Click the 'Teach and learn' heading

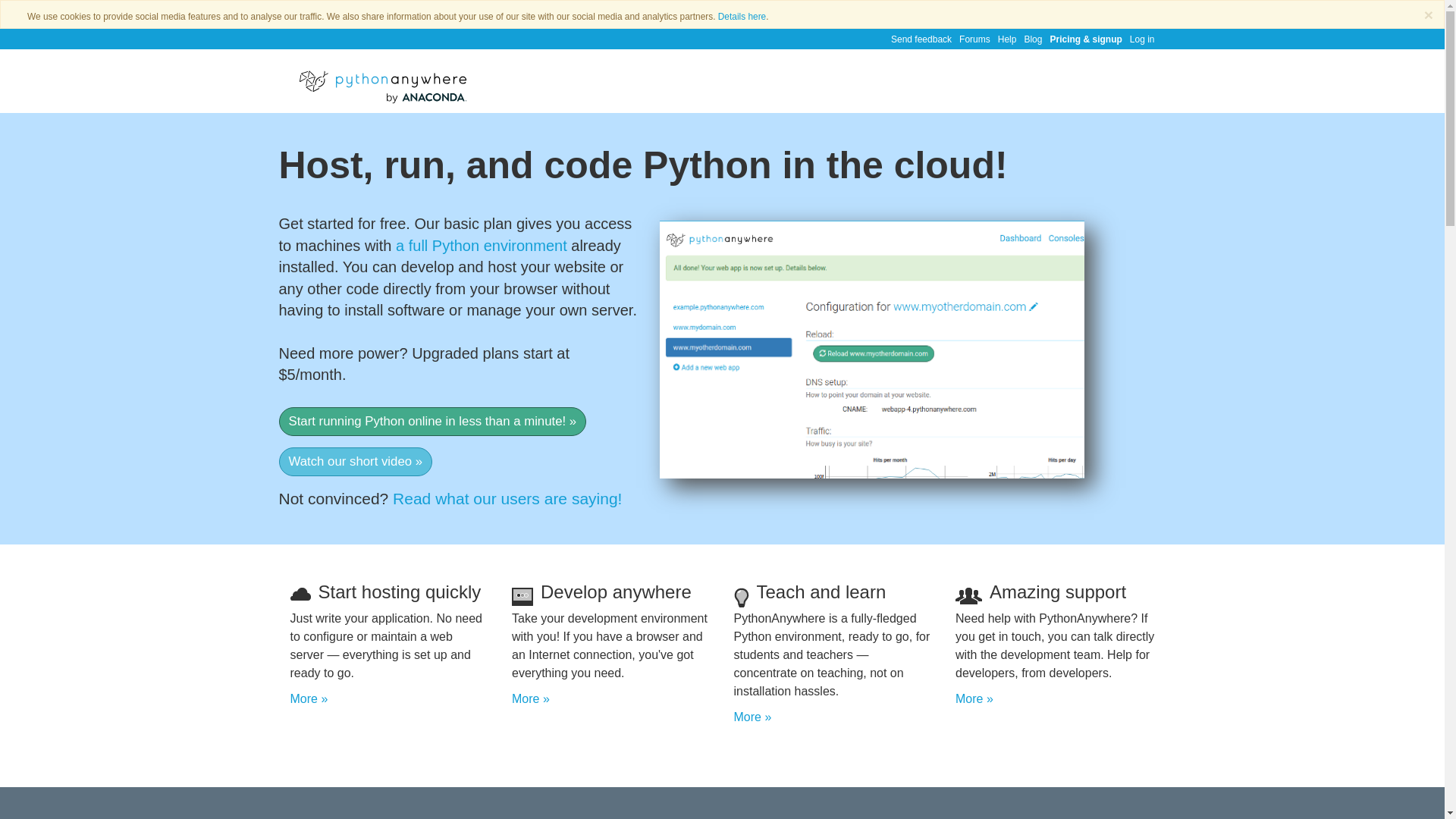821,592
